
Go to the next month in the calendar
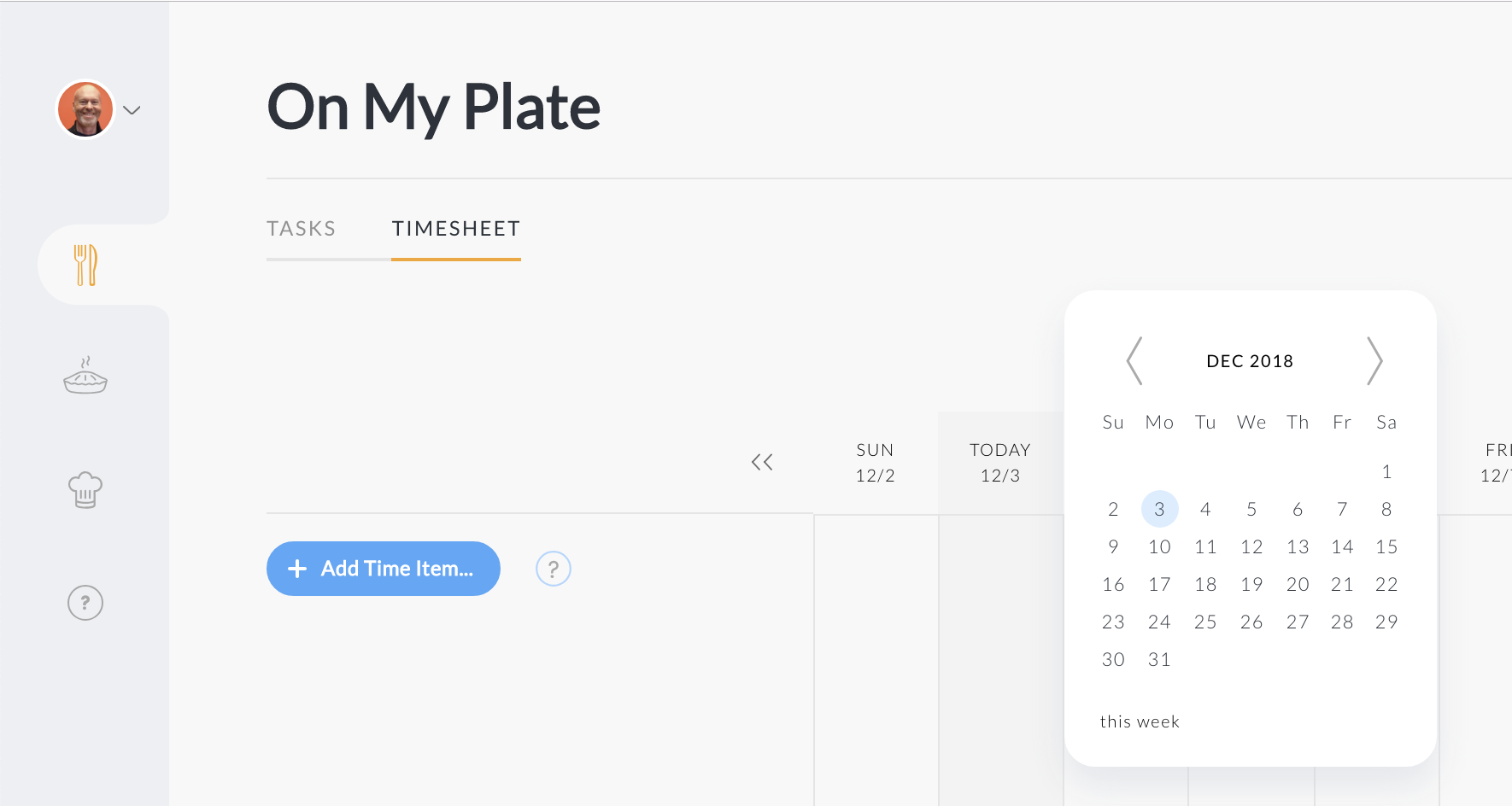[x=1376, y=361]
